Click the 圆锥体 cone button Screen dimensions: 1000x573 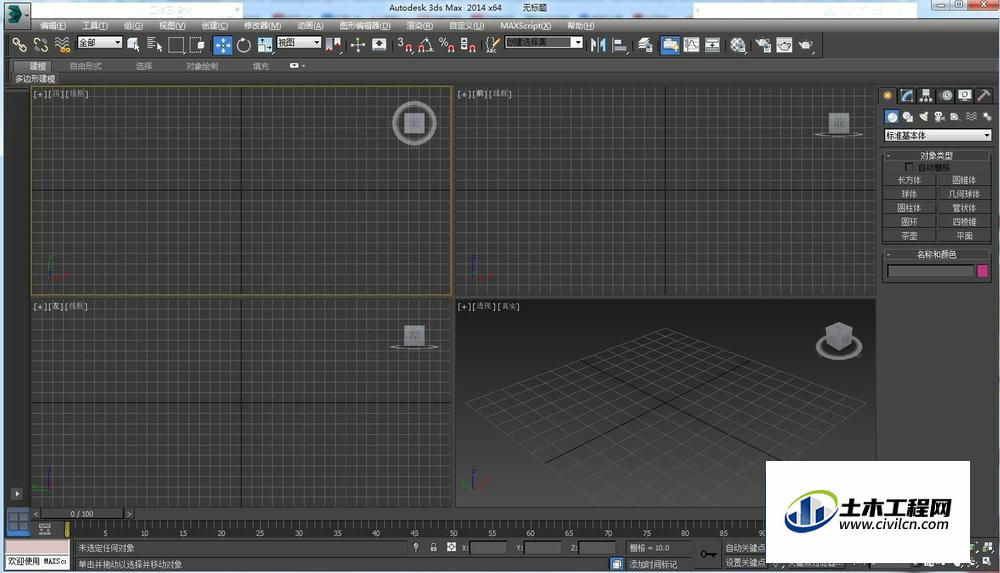point(964,180)
